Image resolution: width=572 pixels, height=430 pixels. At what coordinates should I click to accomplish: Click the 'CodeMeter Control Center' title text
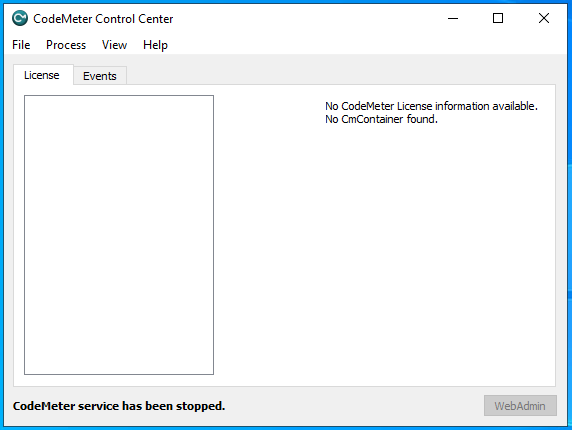point(103,19)
